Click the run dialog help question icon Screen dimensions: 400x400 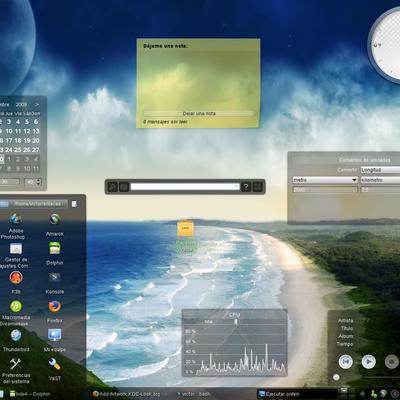[x=246, y=187]
